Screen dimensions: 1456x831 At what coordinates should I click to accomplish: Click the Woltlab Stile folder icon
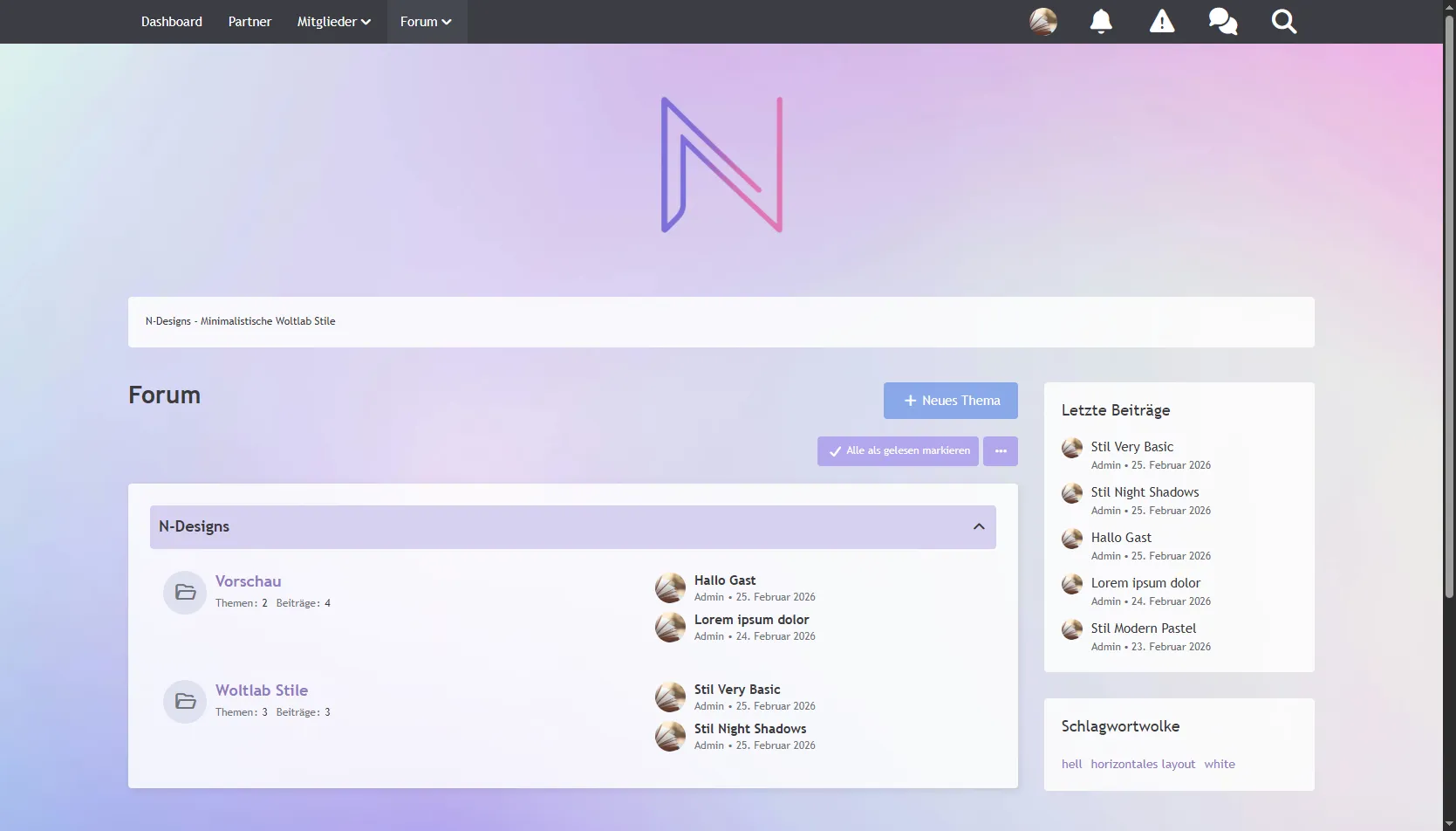tap(185, 702)
